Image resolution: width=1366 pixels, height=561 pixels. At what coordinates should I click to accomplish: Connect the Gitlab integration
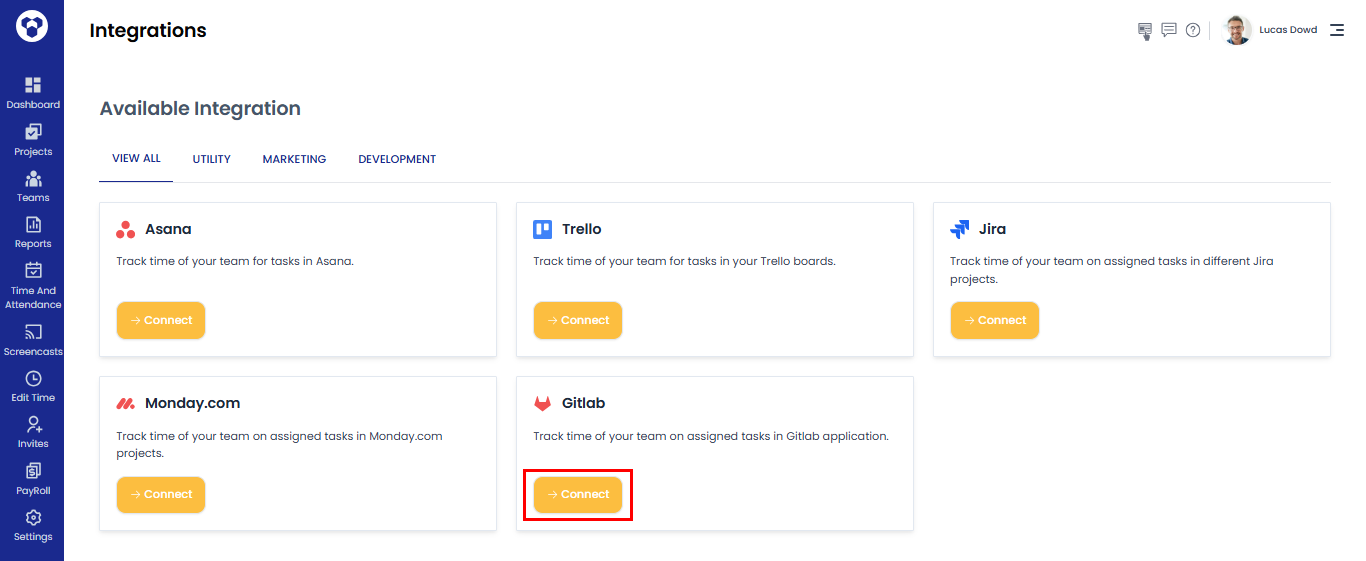tap(578, 494)
